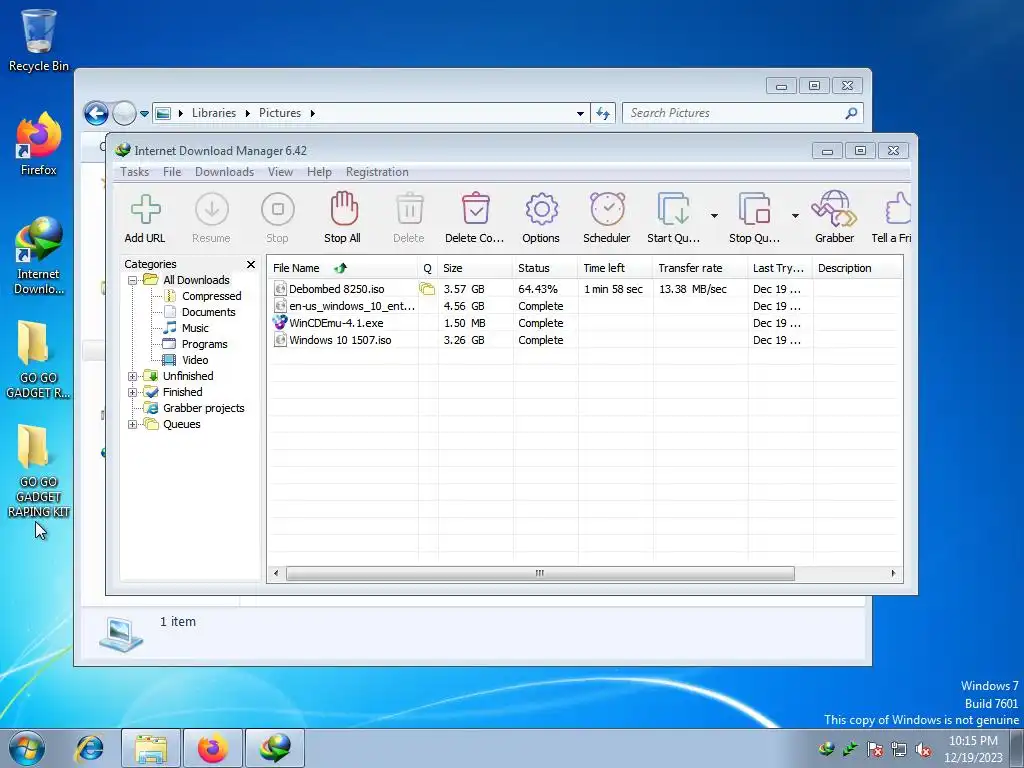
Task: Select the Programs category
Action: click(204, 344)
